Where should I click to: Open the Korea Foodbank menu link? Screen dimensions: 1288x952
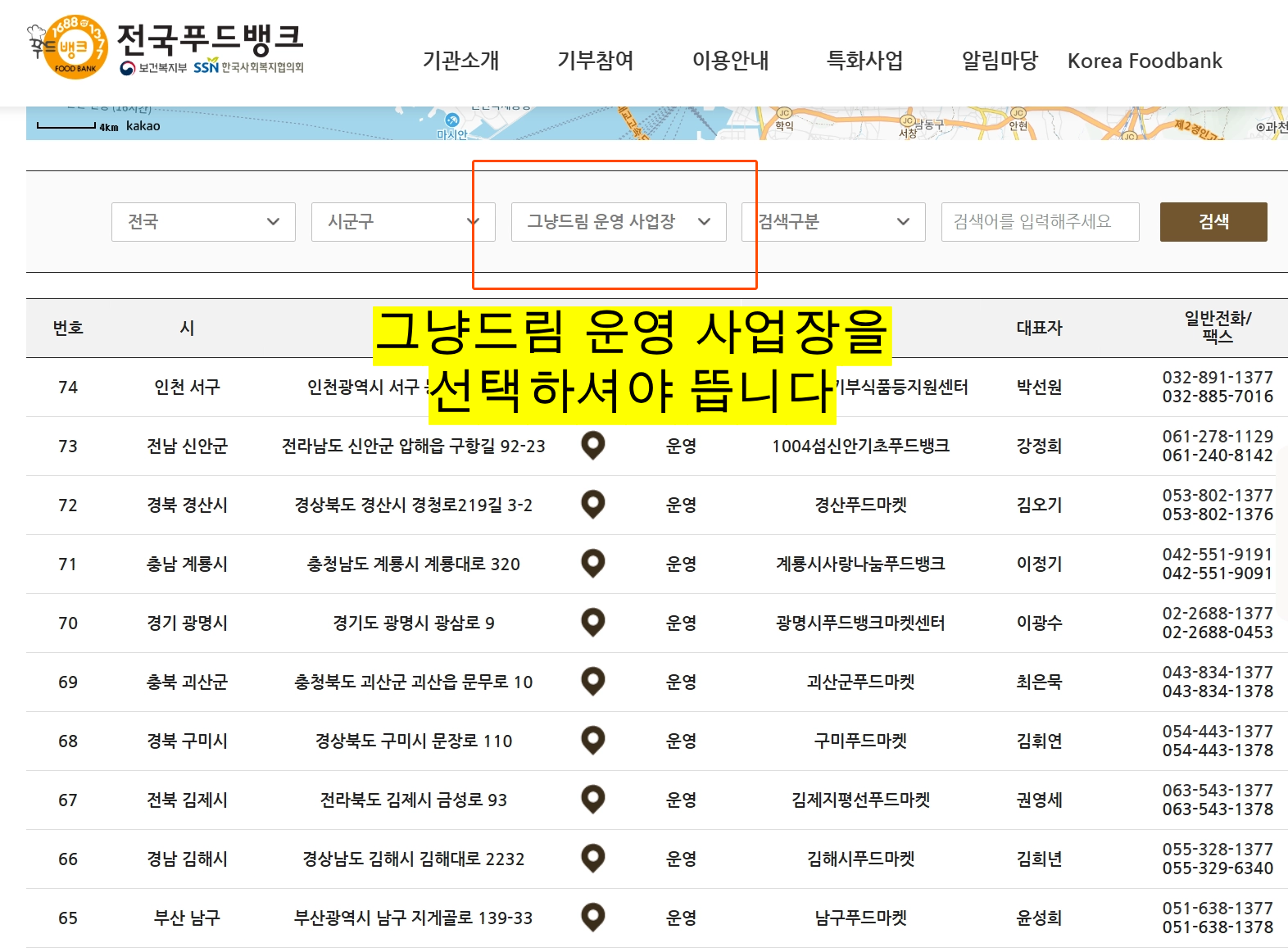(x=1145, y=61)
